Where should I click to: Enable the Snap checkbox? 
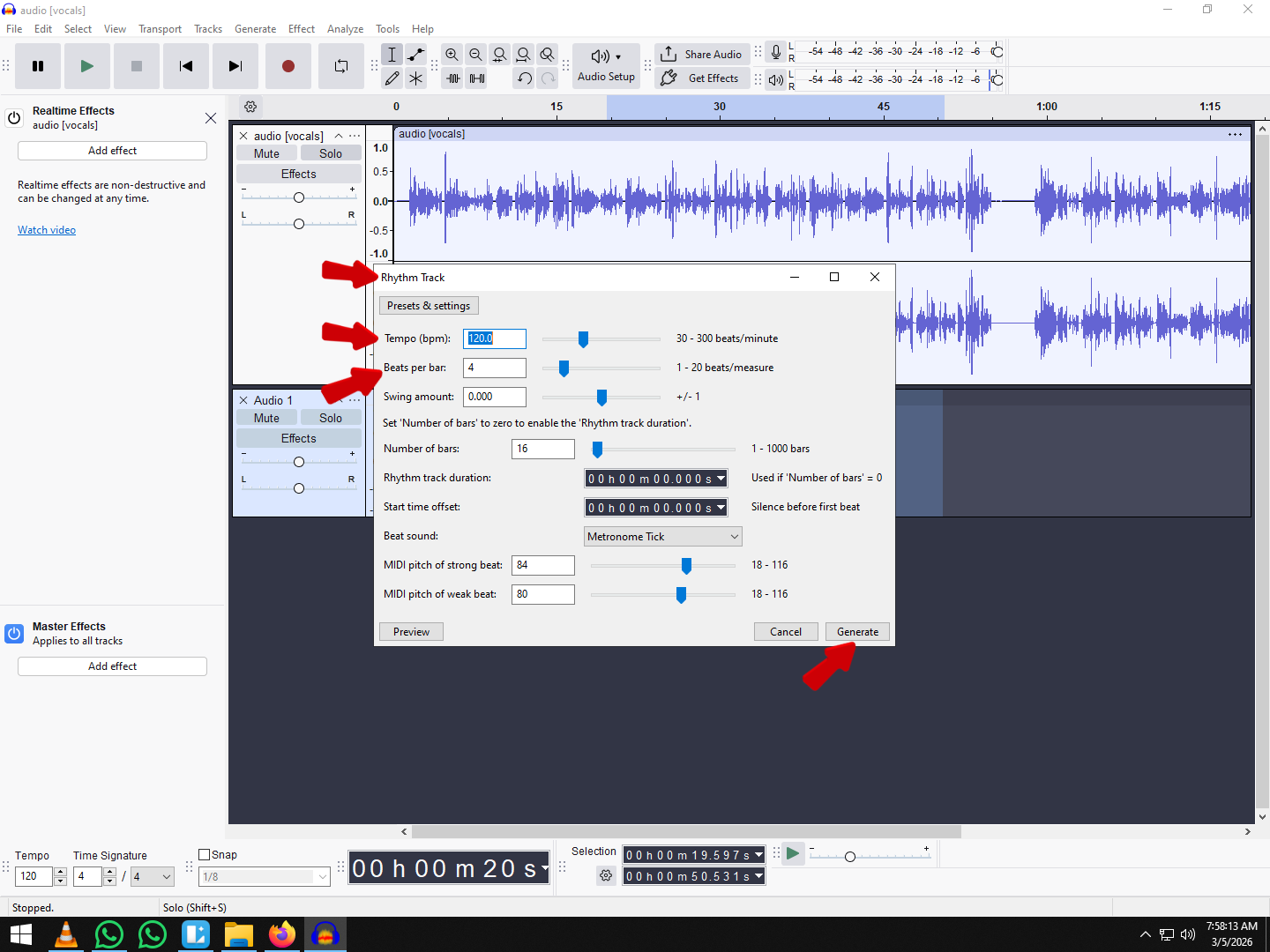[205, 854]
